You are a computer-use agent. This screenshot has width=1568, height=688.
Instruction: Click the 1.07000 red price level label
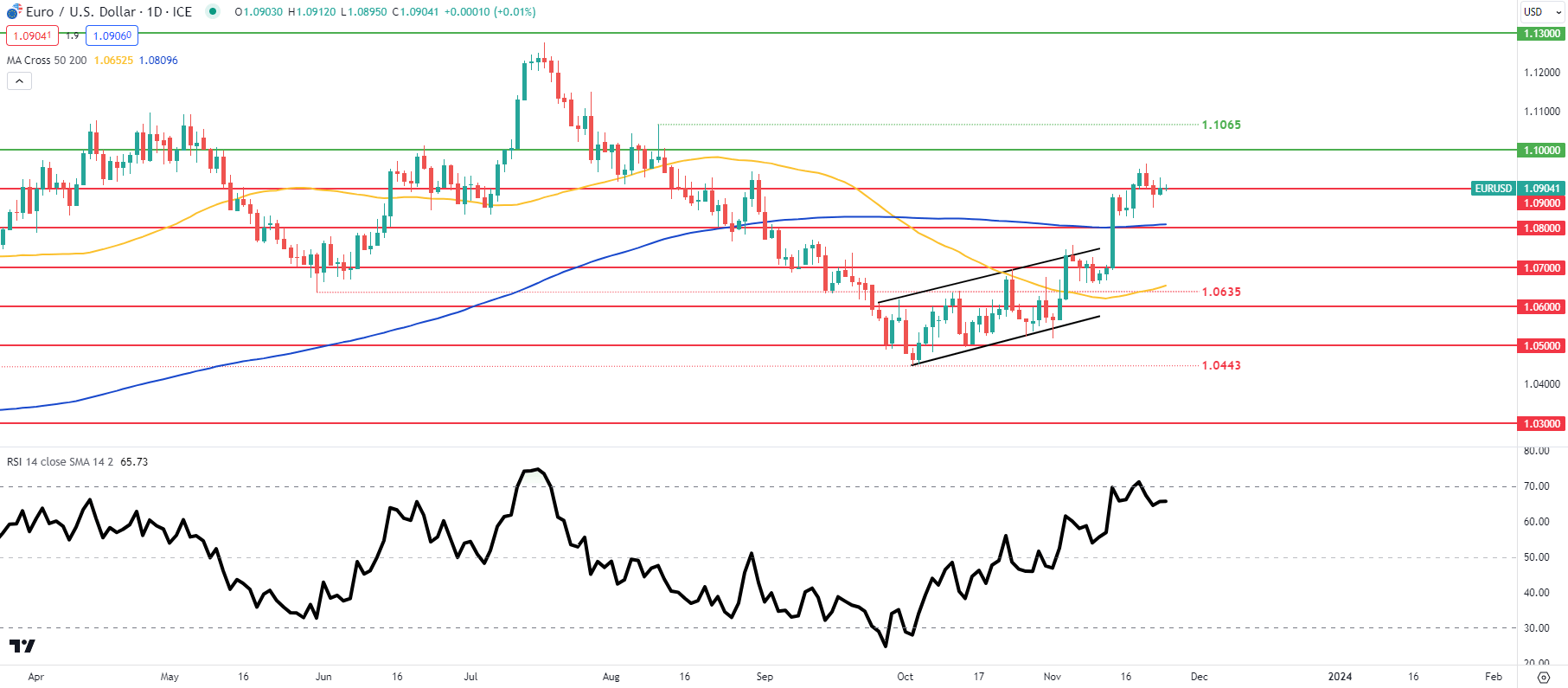[x=1542, y=268]
